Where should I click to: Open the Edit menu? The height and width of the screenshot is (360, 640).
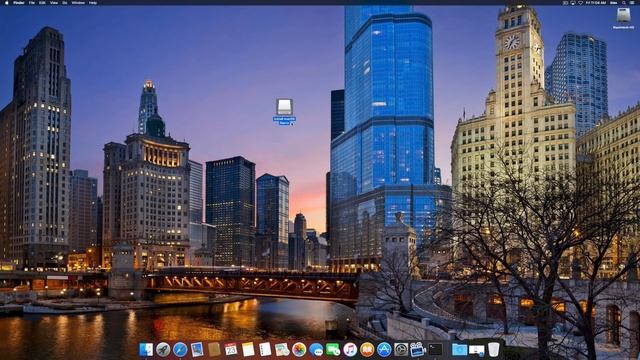click(x=42, y=2)
